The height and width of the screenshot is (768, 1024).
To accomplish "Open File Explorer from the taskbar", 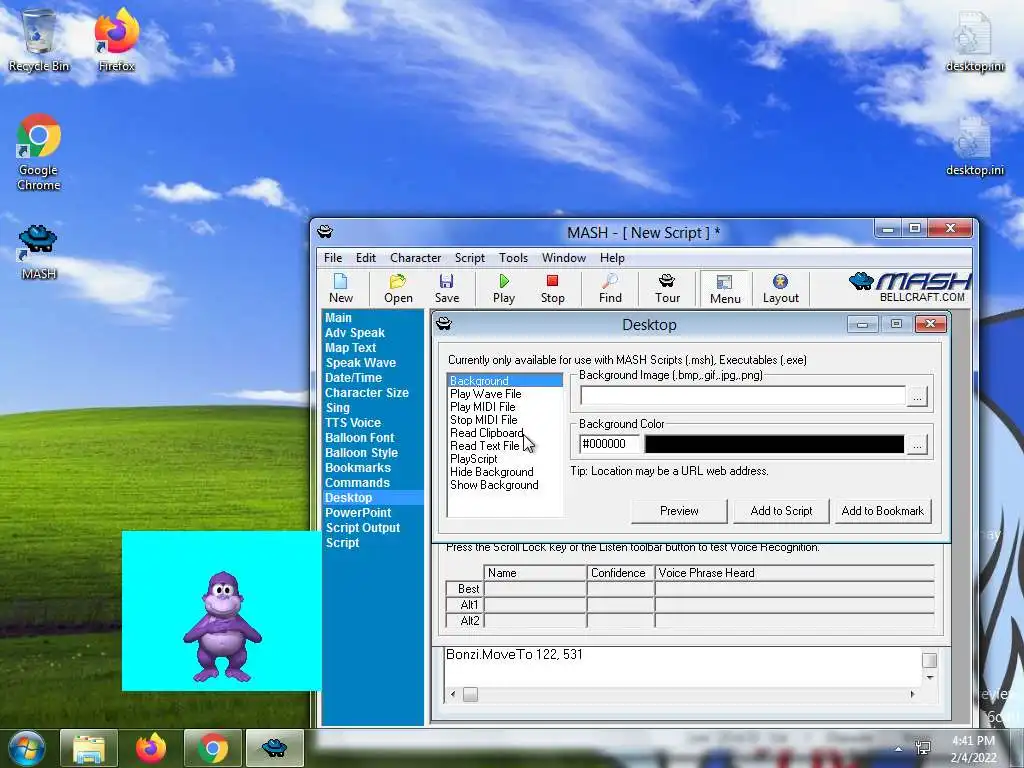I will 89,748.
